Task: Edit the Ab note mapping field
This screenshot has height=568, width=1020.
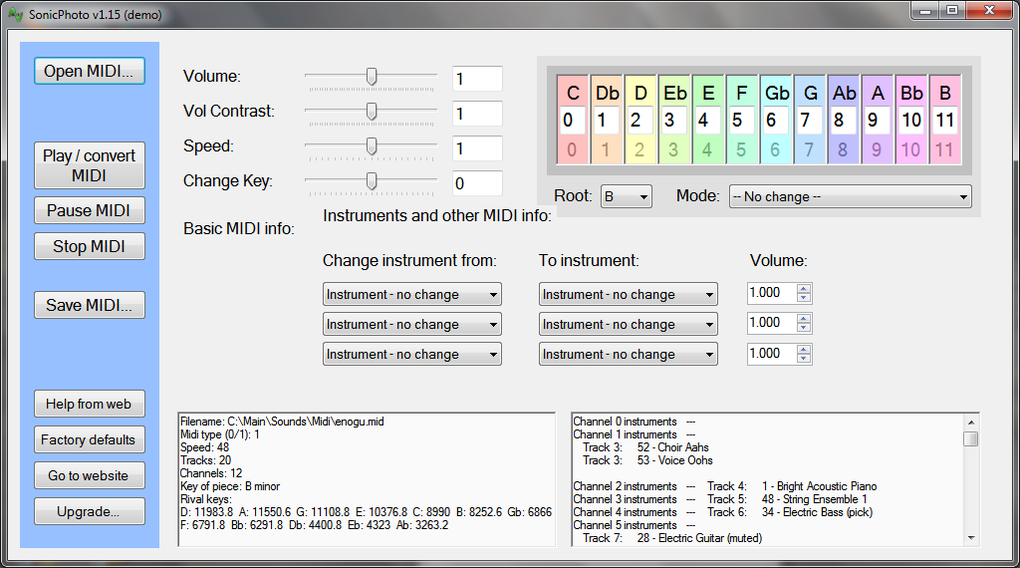Action: click(844, 120)
